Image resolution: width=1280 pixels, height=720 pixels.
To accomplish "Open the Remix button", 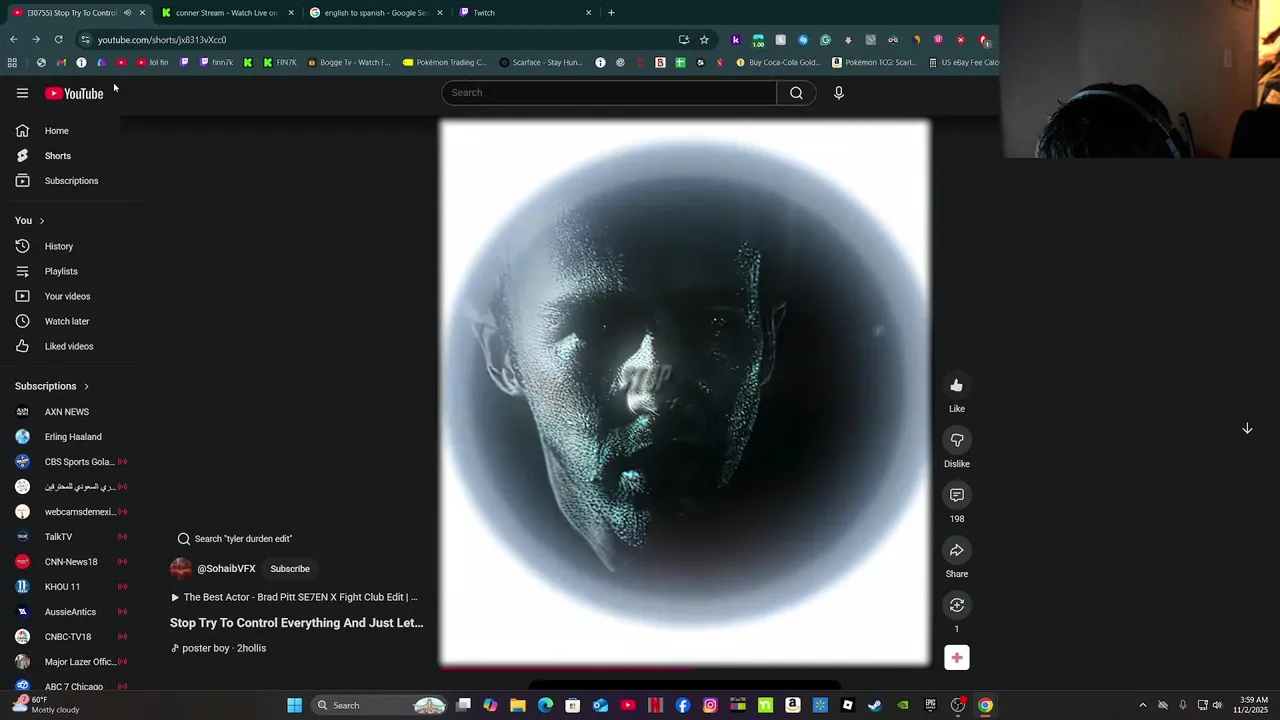I will [957, 605].
